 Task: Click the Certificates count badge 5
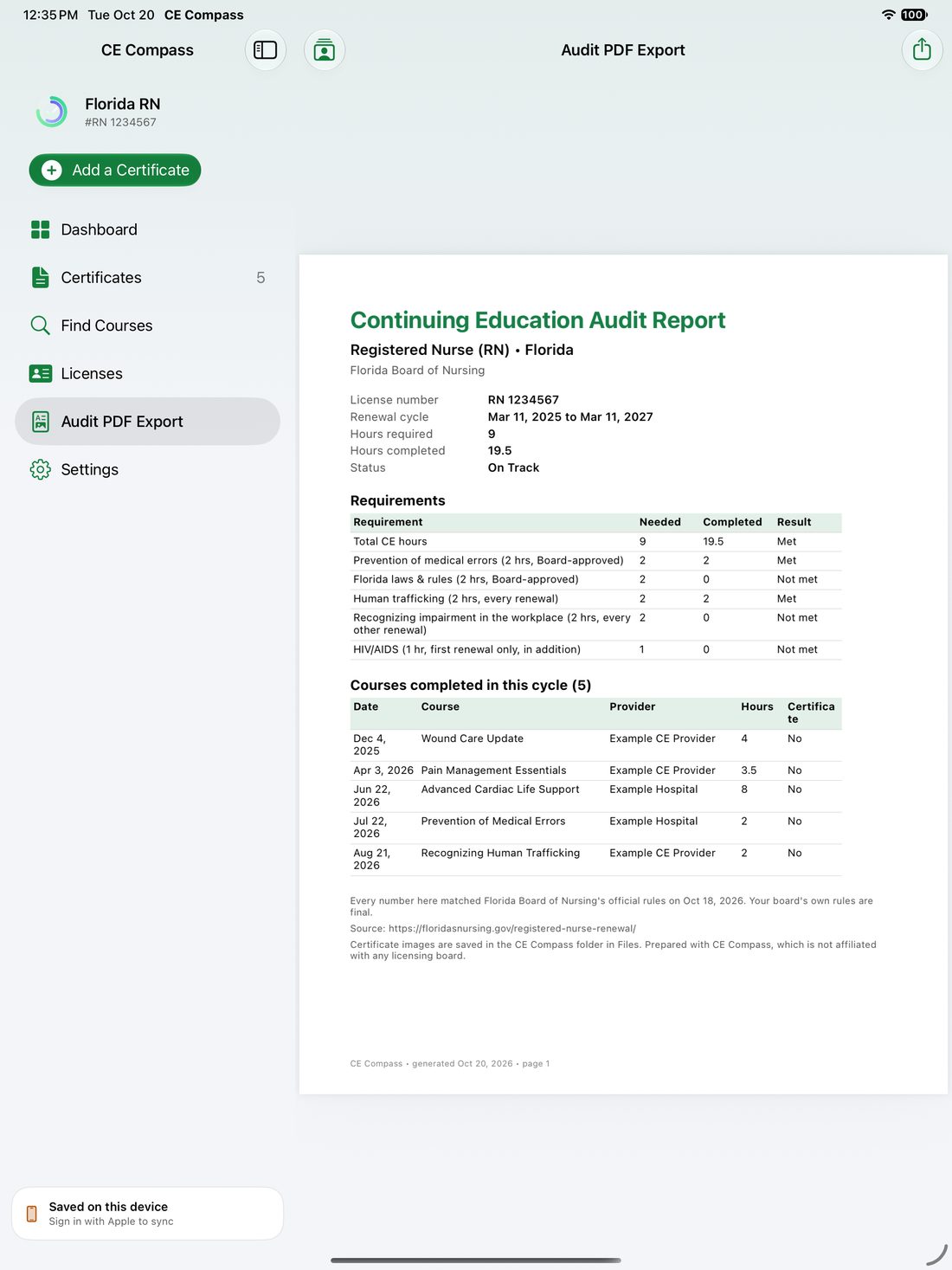(261, 278)
